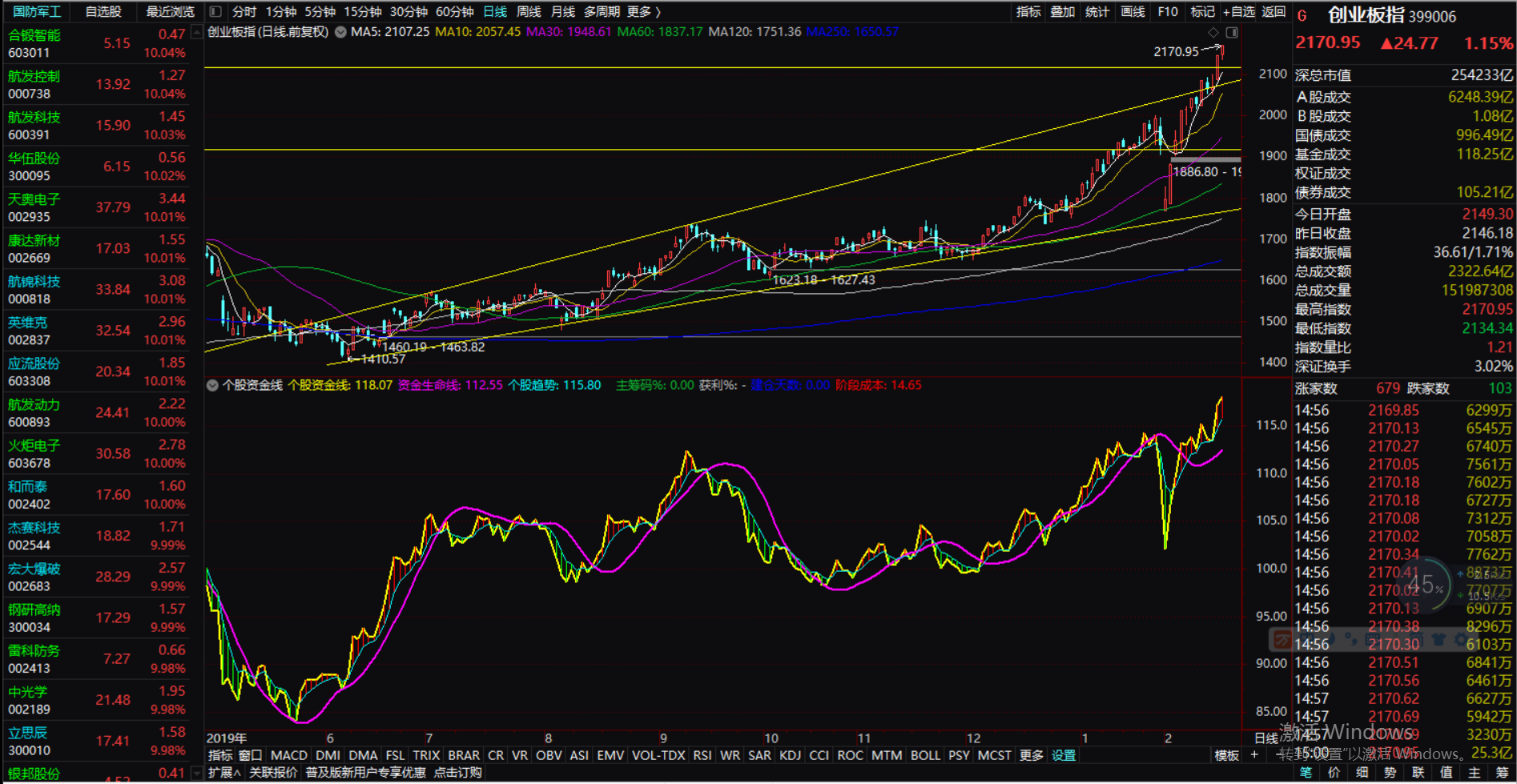Open the 国防军工 sector tab
The height and width of the screenshot is (784, 1517).
37,11
